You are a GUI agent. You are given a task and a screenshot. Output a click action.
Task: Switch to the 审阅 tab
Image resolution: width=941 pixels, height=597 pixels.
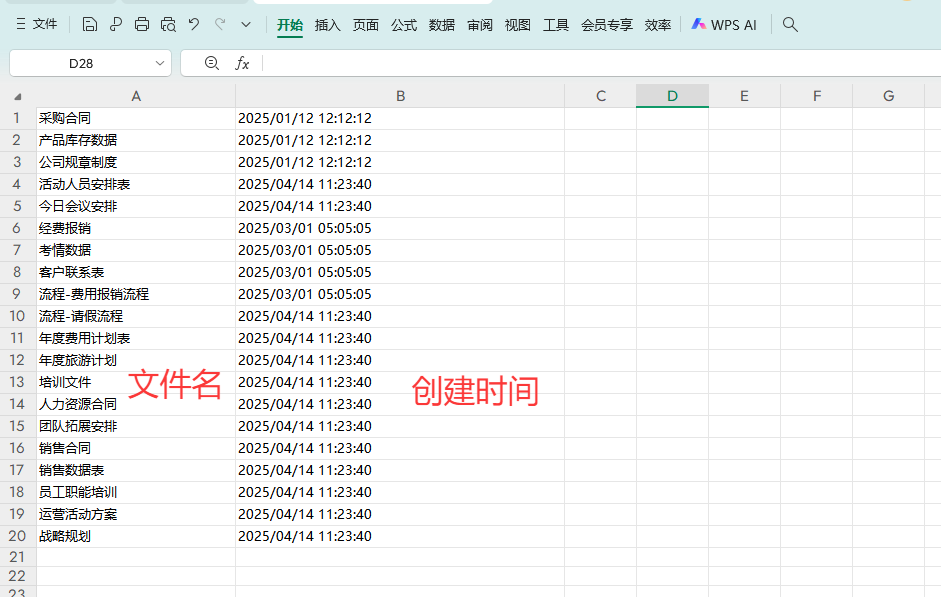pos(480,25)
